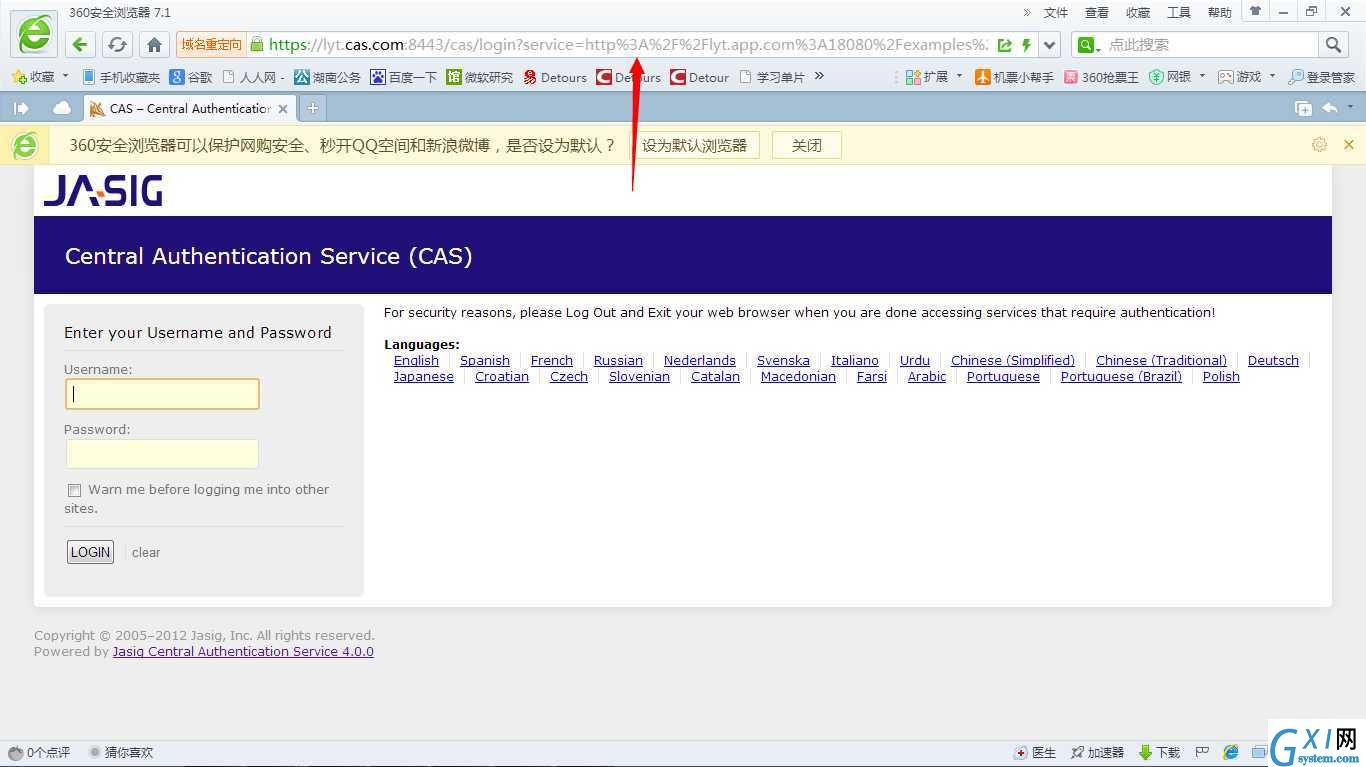Expand the 游戏 dropdown arrow
1366x767 pixels.
[x=1272, y=76]
